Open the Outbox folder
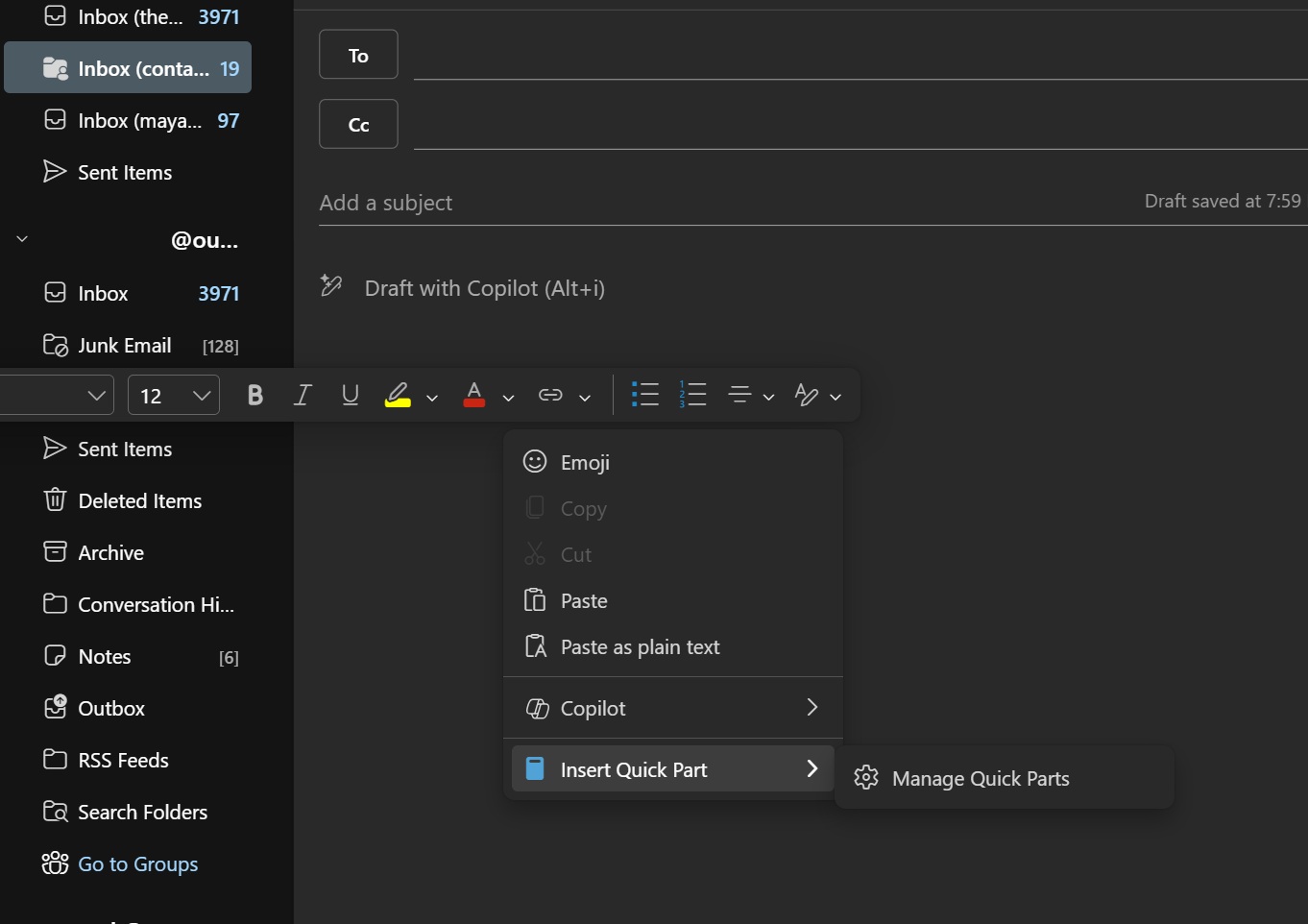The height and width of the screenshot is (924, 1308). pyautogui.click(x=128, y=708)
